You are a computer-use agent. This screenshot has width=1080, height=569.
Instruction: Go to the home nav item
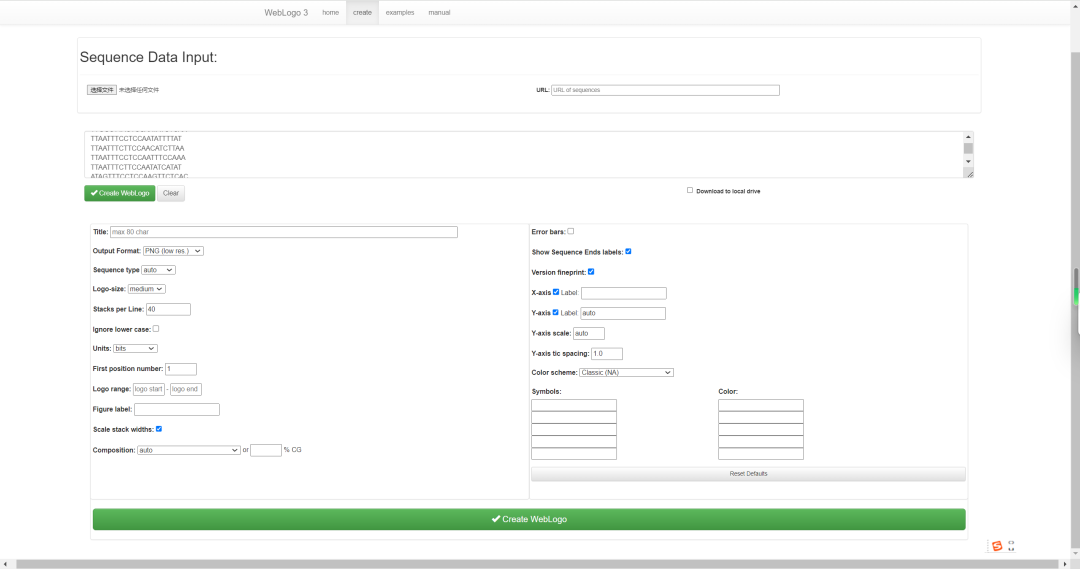point(331,12)
